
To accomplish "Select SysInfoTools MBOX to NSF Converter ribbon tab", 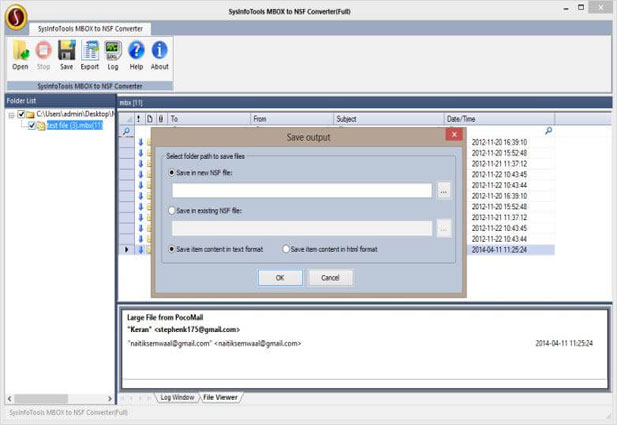I will tap(90, 29).
